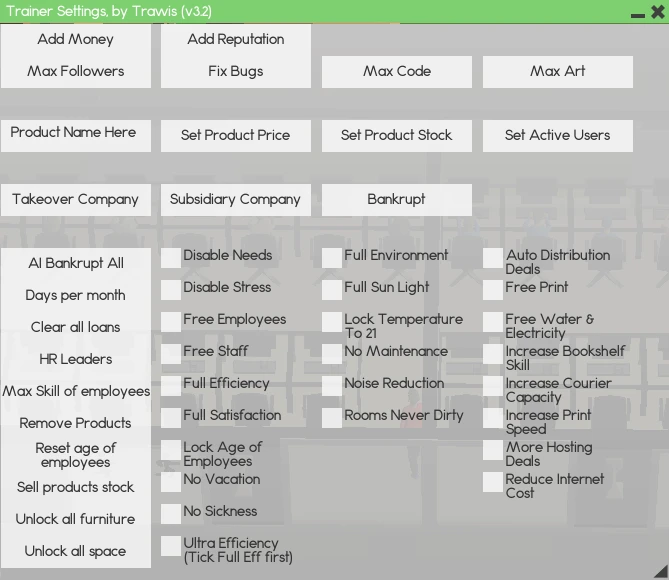Screen dimensions: 669x580
Task: Check the Free Print box
Action: coord(493,290)
